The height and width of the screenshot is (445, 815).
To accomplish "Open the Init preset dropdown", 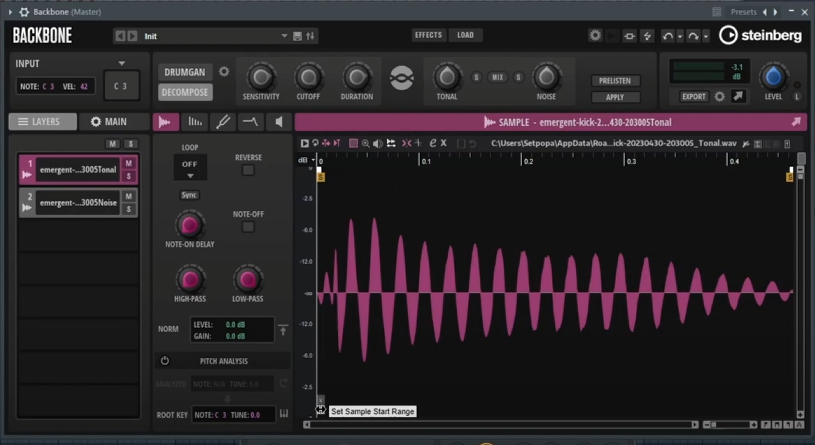I will click(284, 36).
